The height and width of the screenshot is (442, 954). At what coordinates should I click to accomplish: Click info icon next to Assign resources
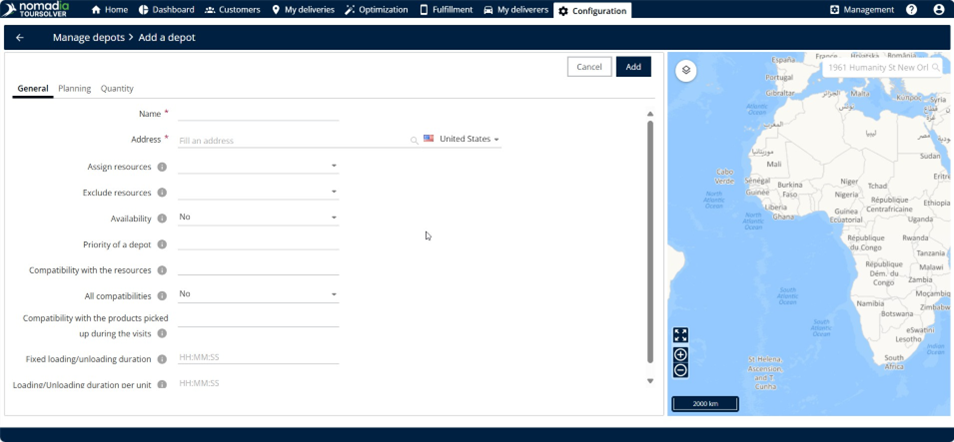tap(162, 167)
